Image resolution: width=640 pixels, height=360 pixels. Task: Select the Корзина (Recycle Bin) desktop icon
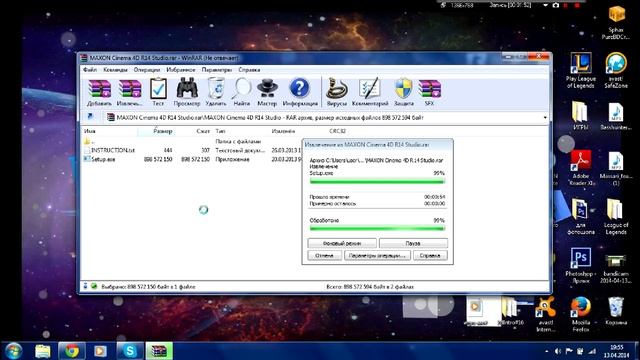616,311
